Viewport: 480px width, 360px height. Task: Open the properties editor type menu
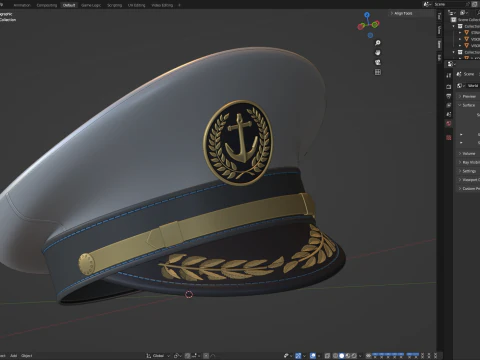tap(451, 64)
